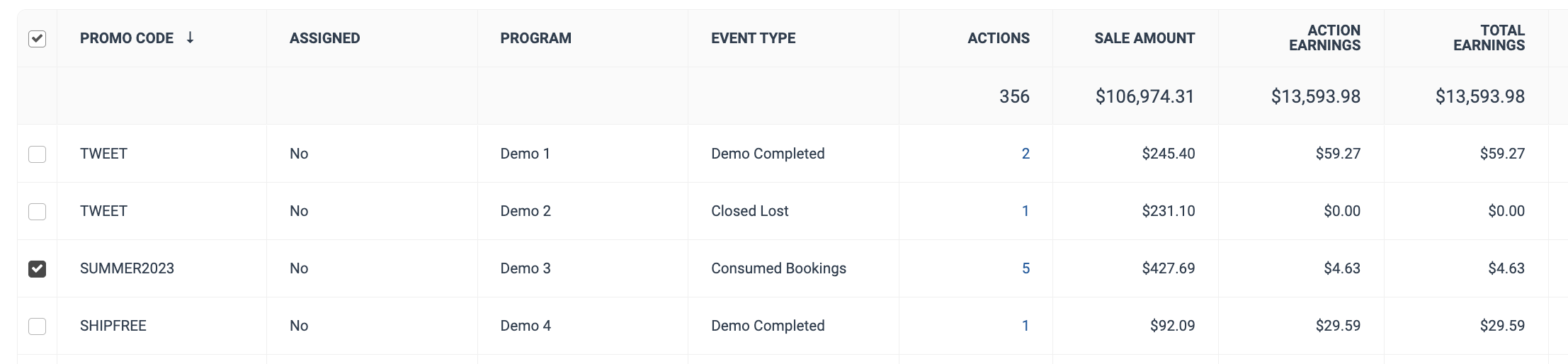Click the sort arrow beside Promo Code
This screenshot has height=364, width=1568.
[x=190, y=38]
